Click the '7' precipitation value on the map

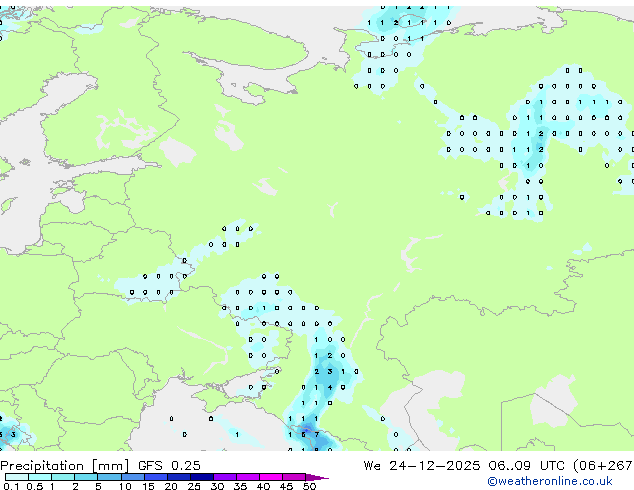[317, 435]
